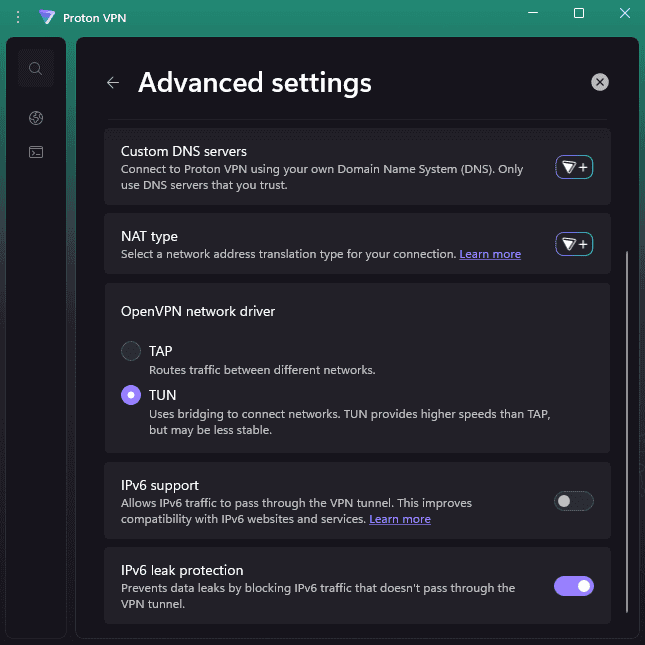The height and width of the screenshot is (645, 645).
Task: Open the search icon in the sidebar
Action: [36, 69]
